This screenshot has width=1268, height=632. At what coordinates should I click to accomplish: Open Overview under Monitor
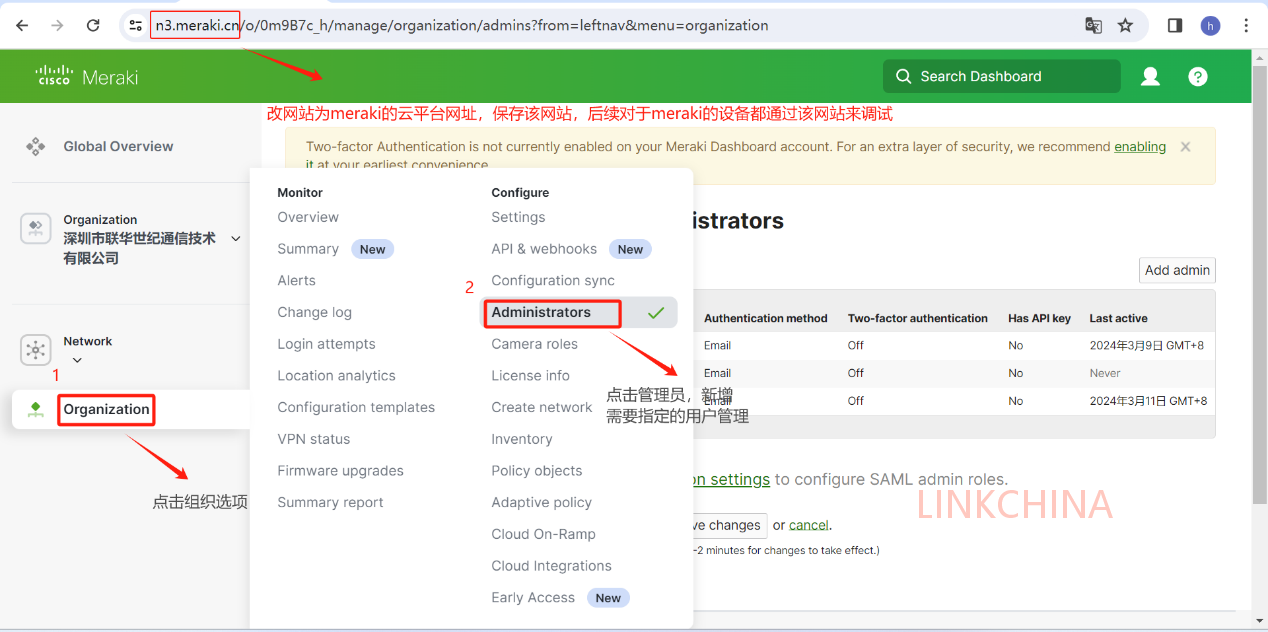tap(308, 217)
